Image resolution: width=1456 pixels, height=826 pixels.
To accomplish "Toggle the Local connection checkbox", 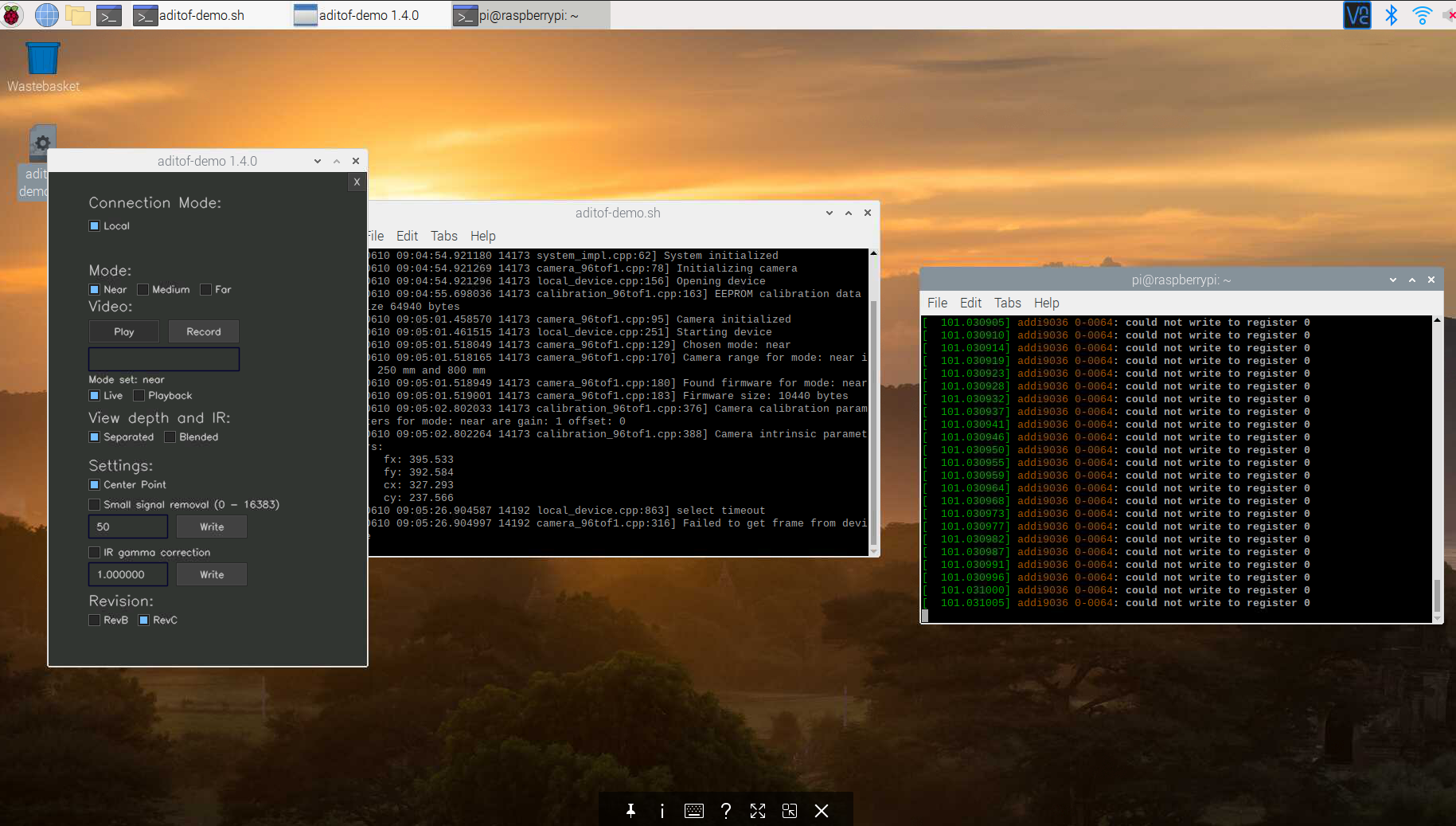I will pyautogui.click(x=94, y=226).
